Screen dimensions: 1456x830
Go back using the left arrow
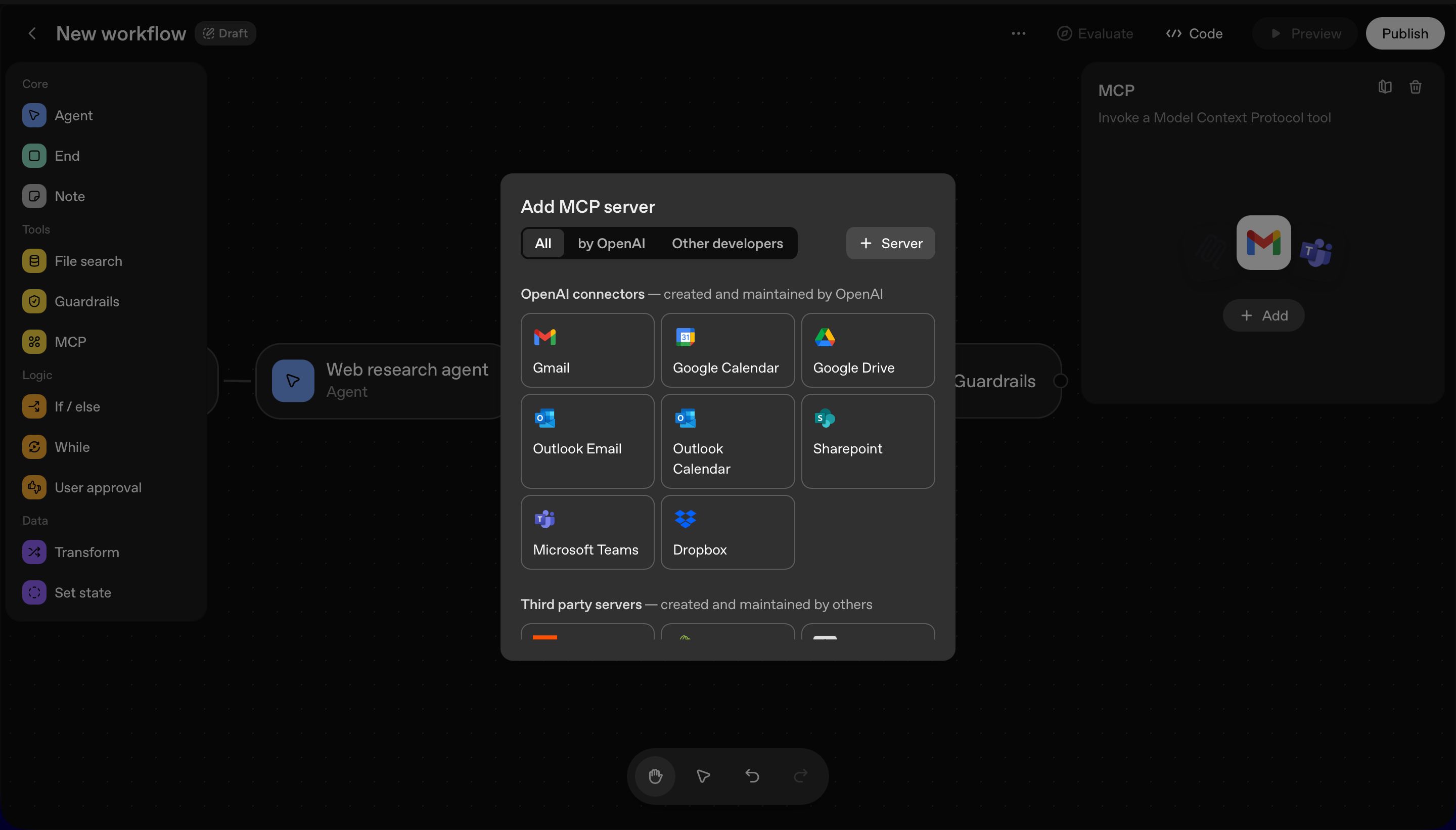(32, 34)
